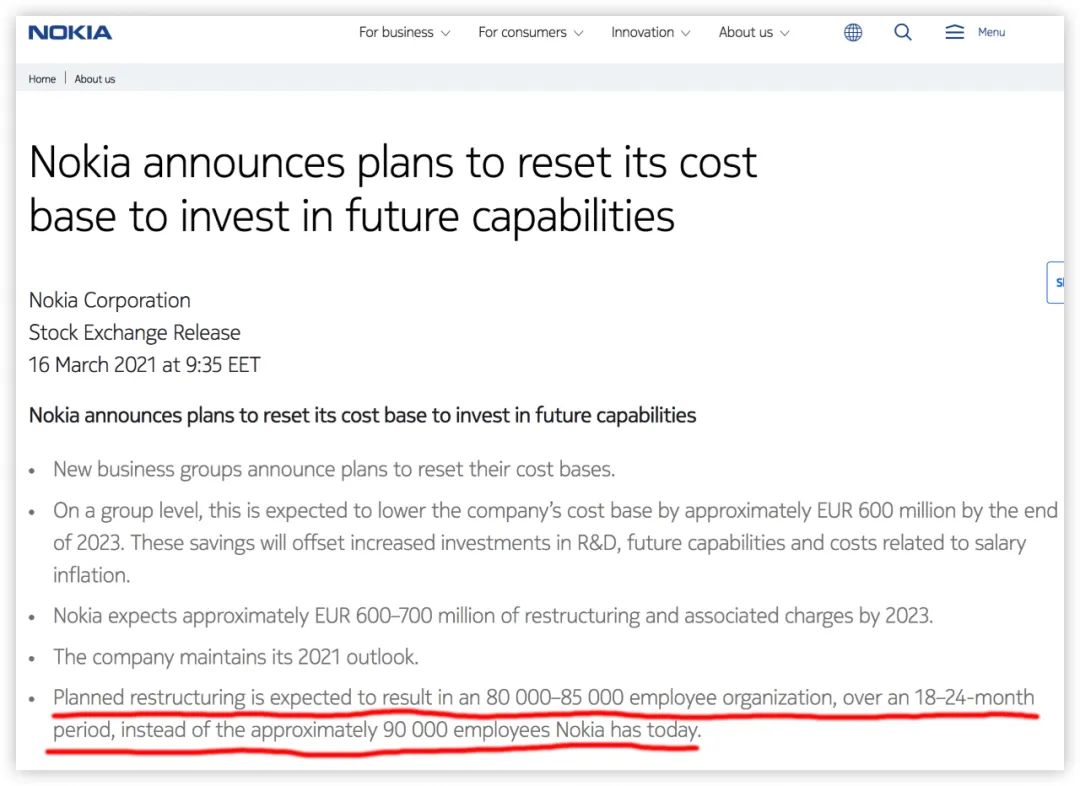1080x786 pixels.
Task: Click the About us breadcrumb link
Action: tap(95, 79)
